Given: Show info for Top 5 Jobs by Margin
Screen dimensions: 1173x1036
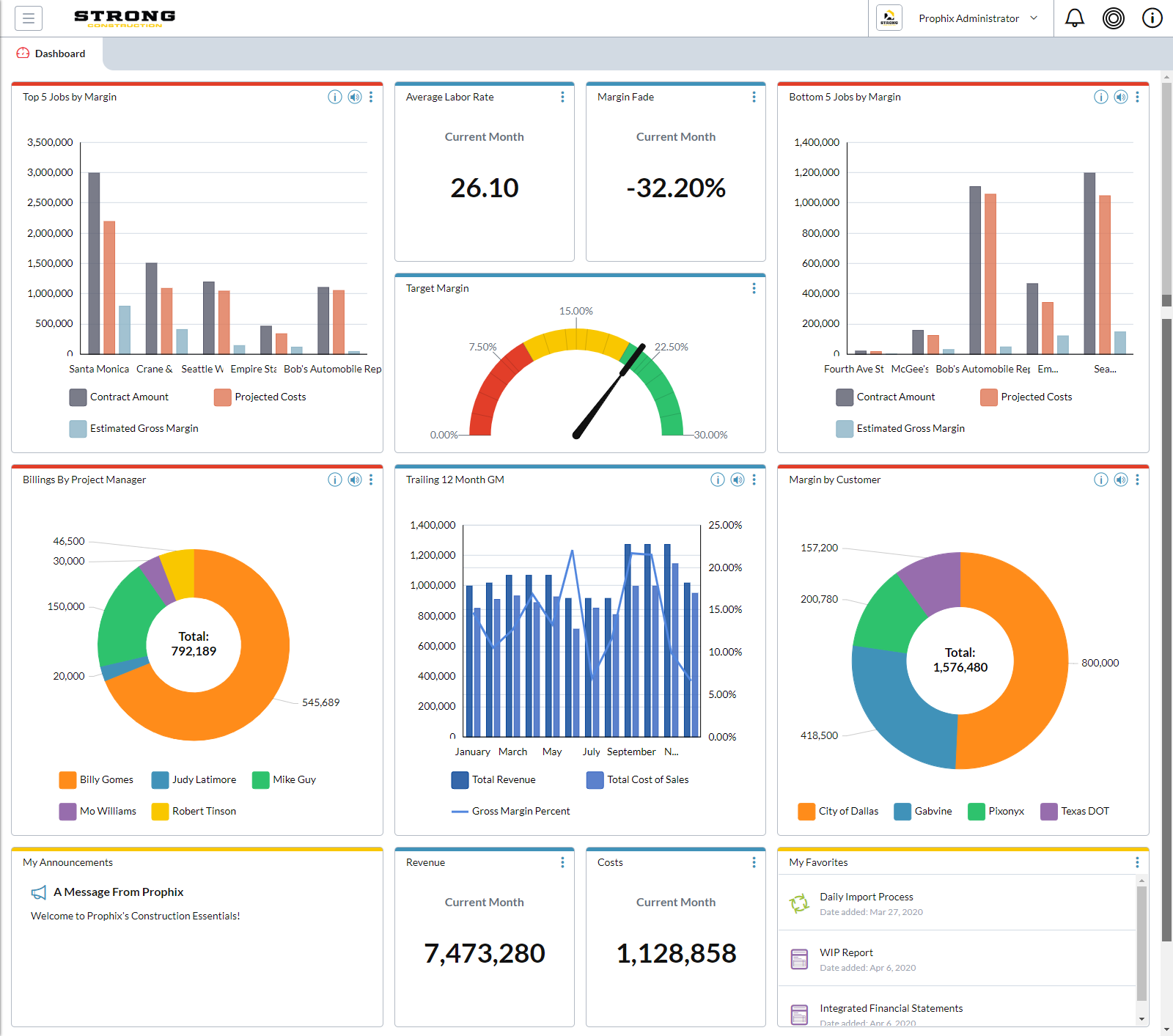Looking at the screenshot, I should [335, 97].
